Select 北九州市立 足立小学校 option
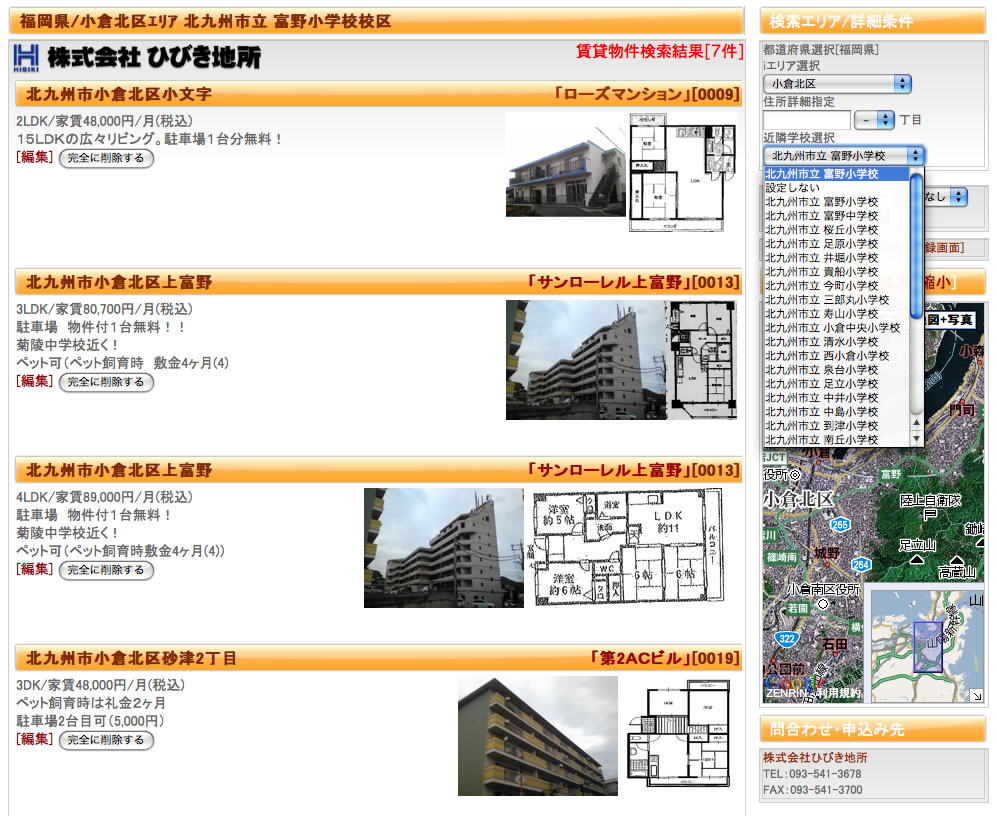This screenshot has height=816, width=997. click(836, 384)
